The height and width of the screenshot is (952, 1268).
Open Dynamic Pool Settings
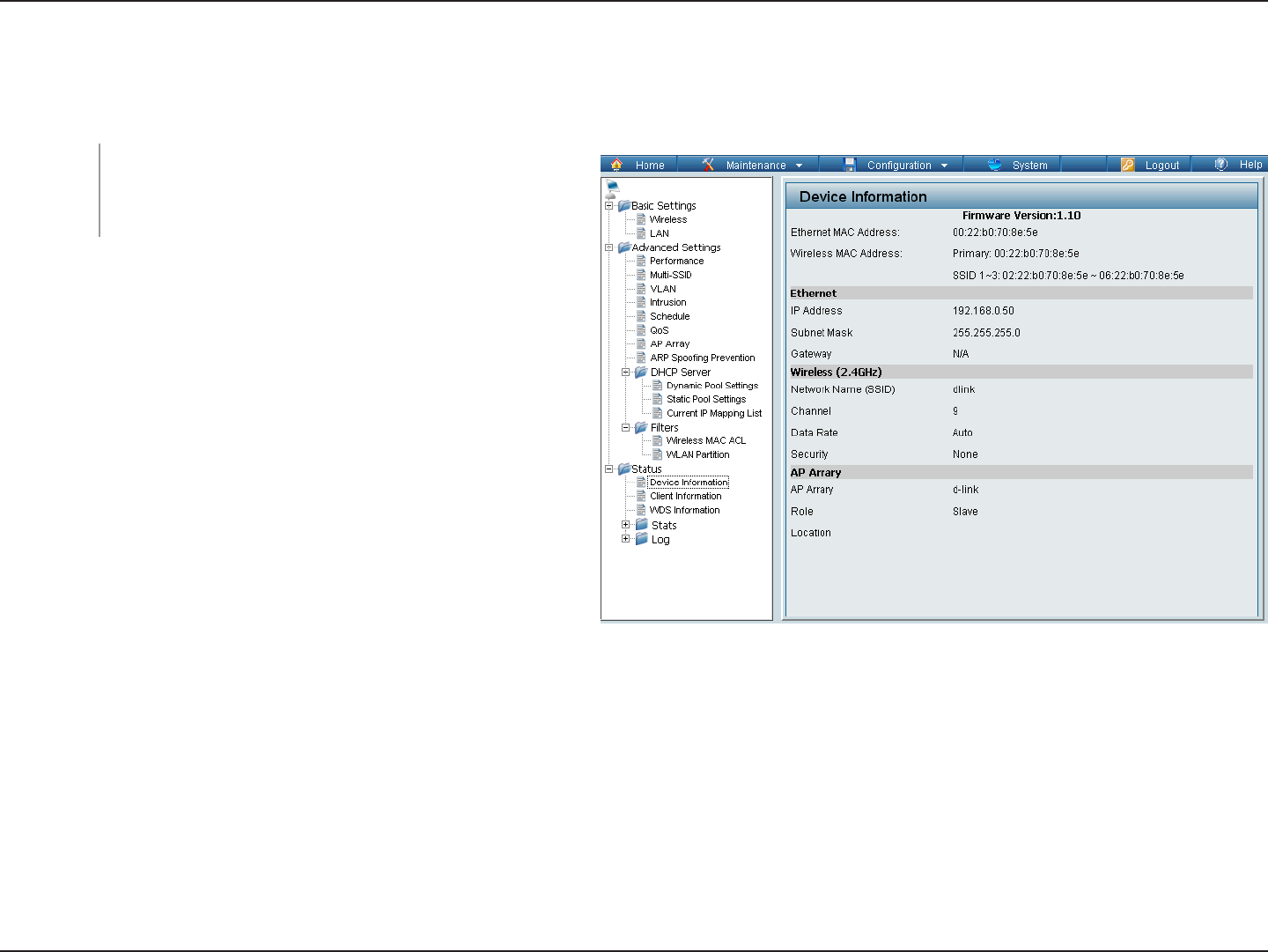(x=712, y=386)
